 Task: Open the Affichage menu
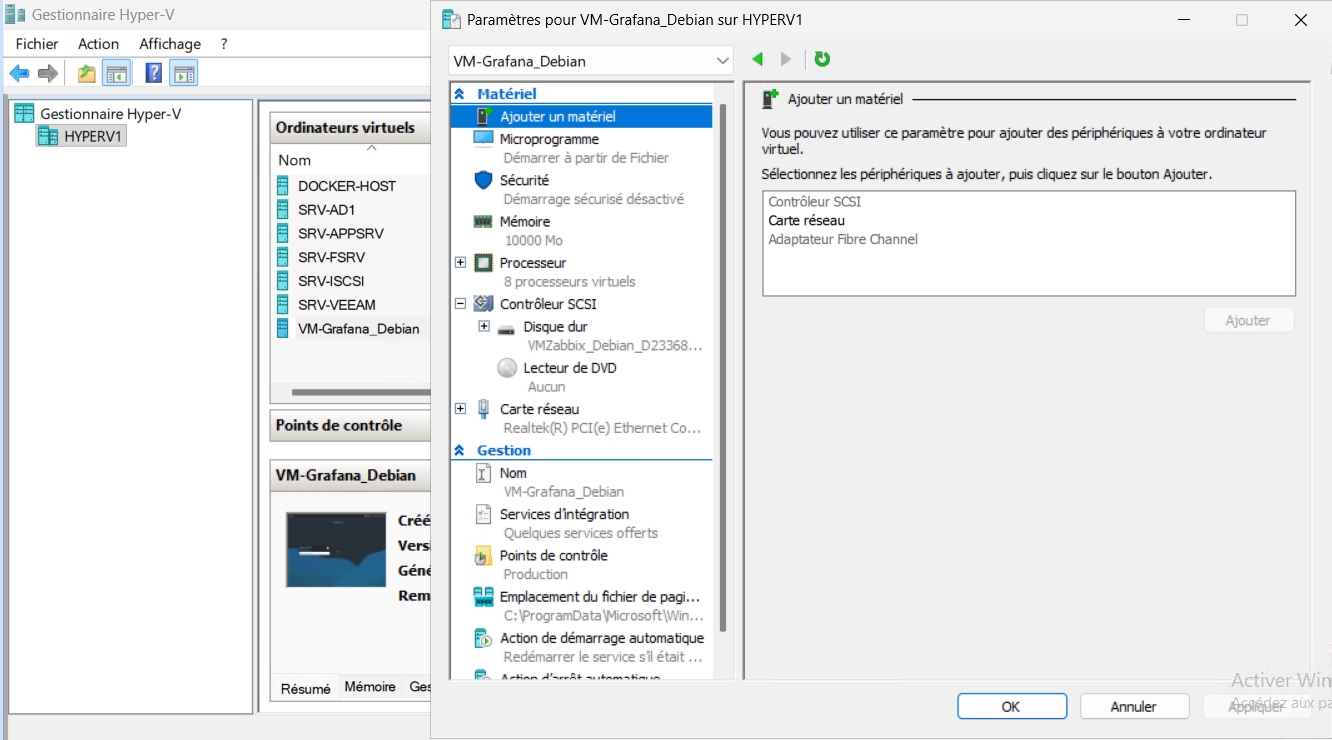[x=170, y=44]
